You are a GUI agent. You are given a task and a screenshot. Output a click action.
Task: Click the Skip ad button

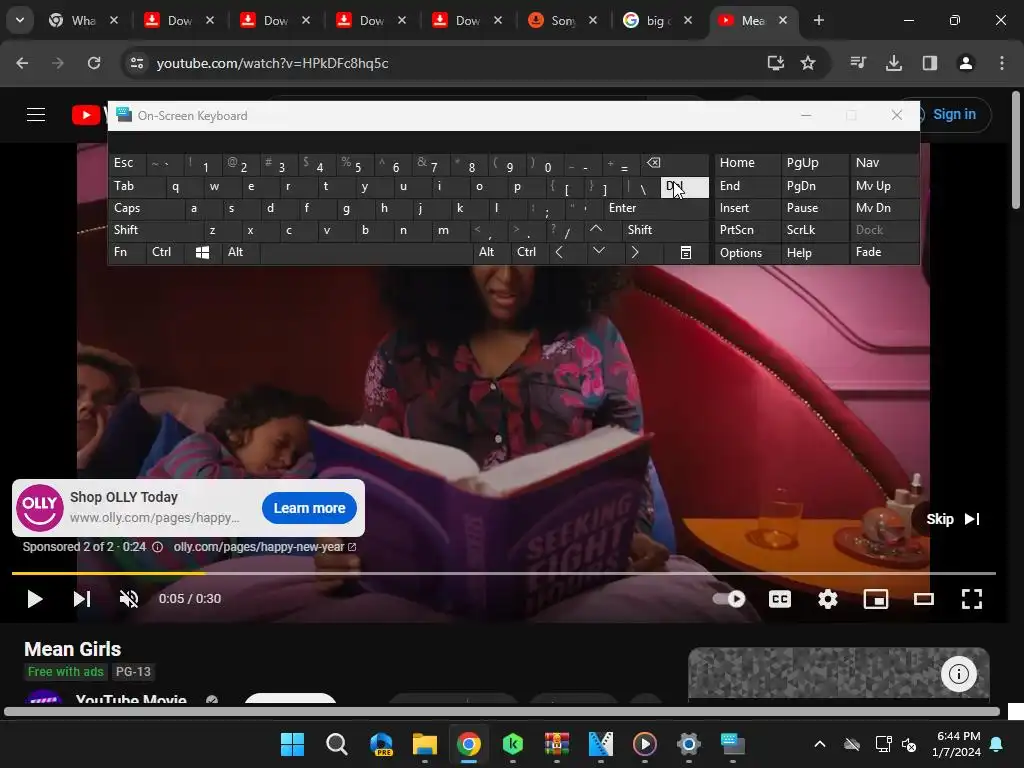pyautogui.click(x=953, y=519)
